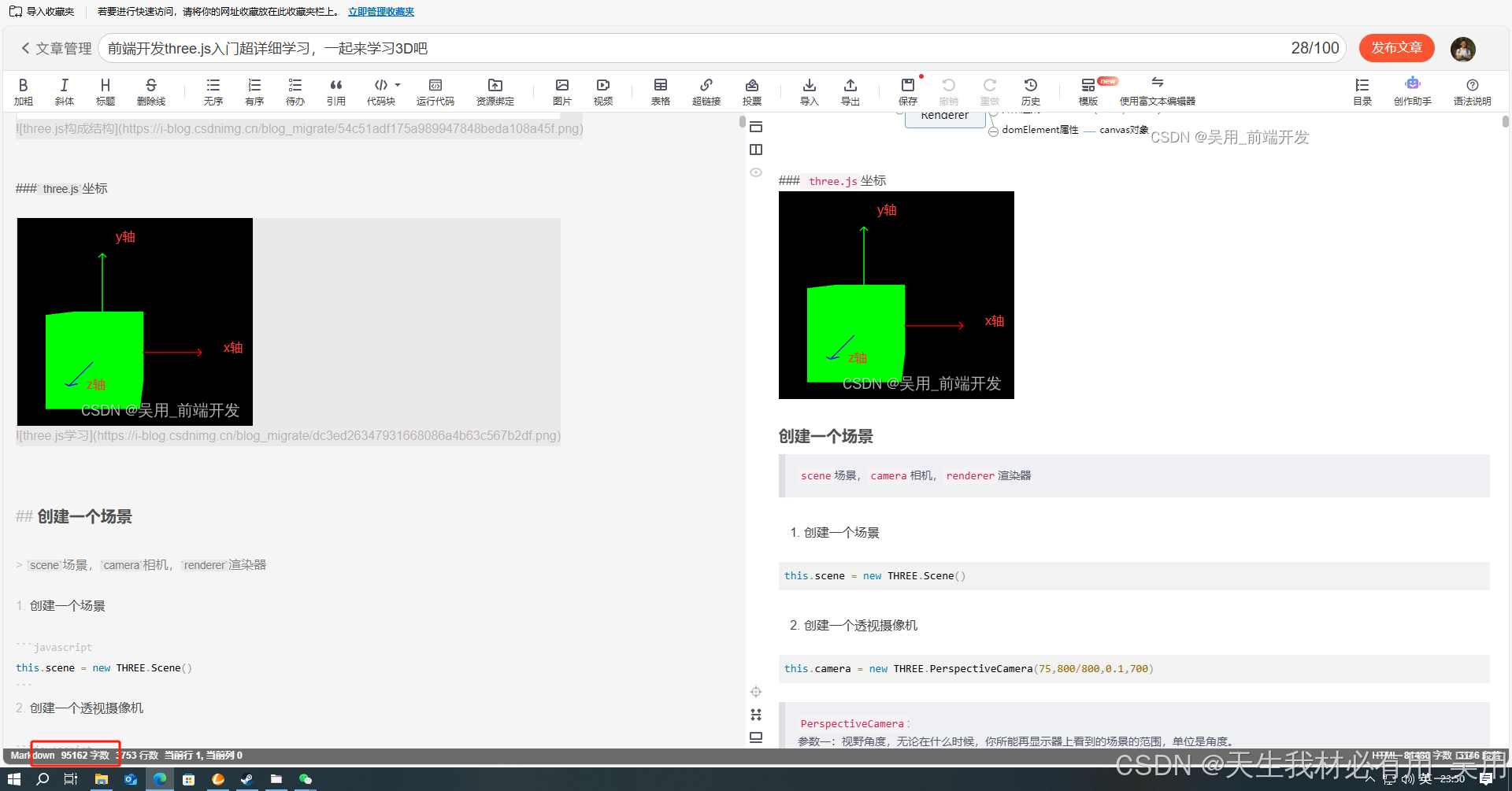The height and width of the screenshot is (791, 1512).
Task: Open manage bookmarks link (立即管理收藏夹)
Action: pyautogui.click(x=381, y=12)
